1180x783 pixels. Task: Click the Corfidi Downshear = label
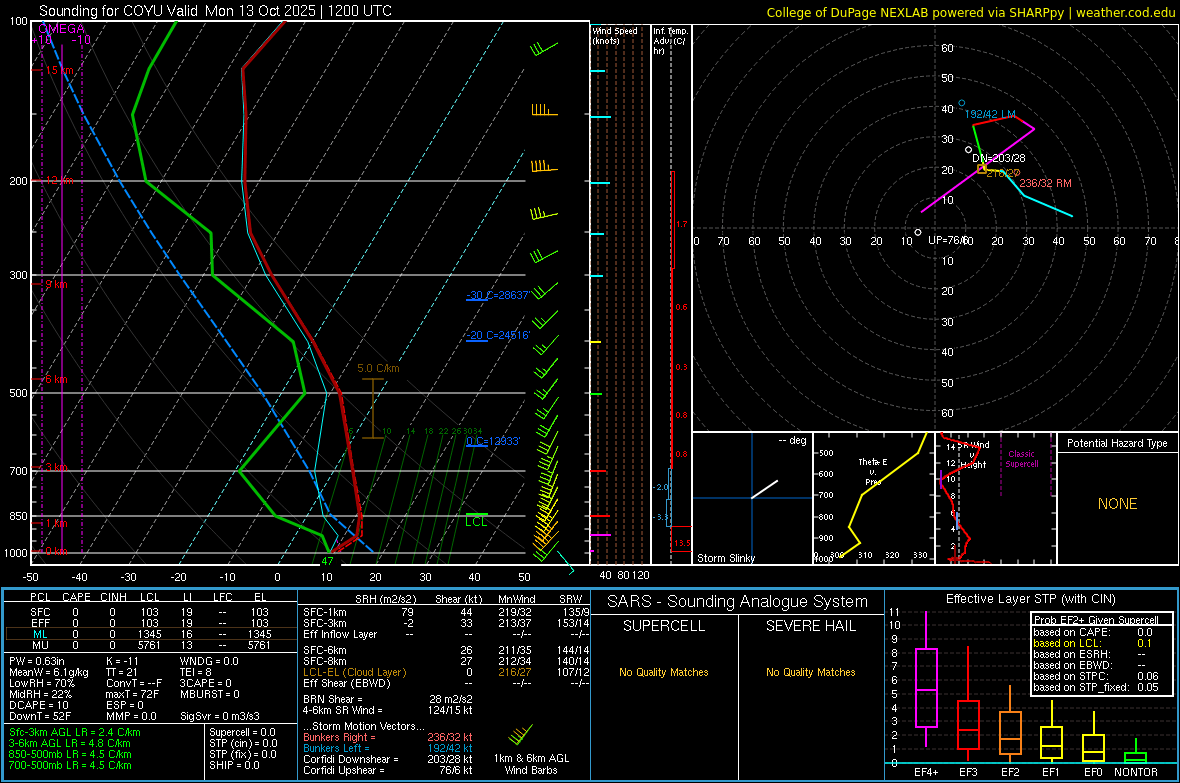[x=351, y=759]
